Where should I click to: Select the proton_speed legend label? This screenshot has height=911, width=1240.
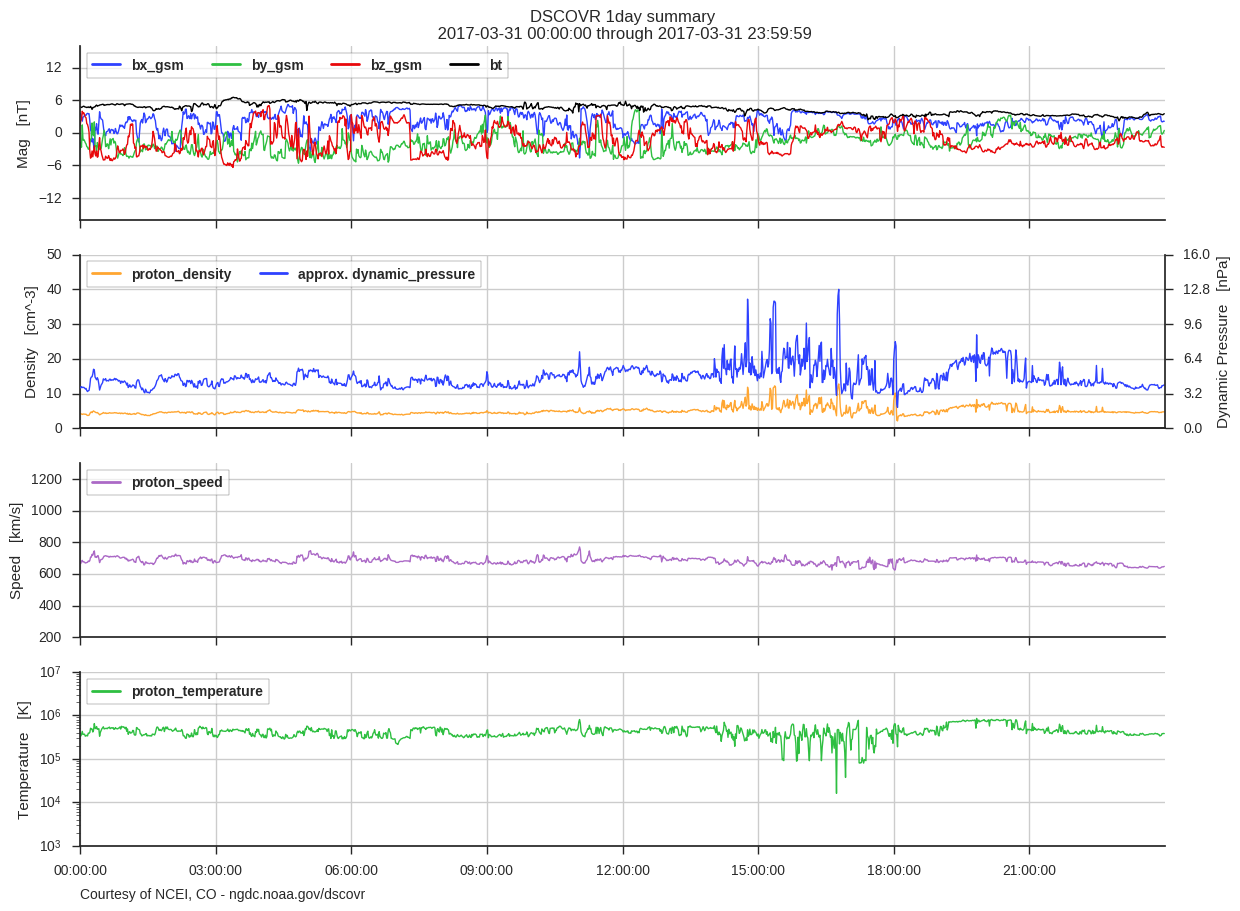(177, 482)
